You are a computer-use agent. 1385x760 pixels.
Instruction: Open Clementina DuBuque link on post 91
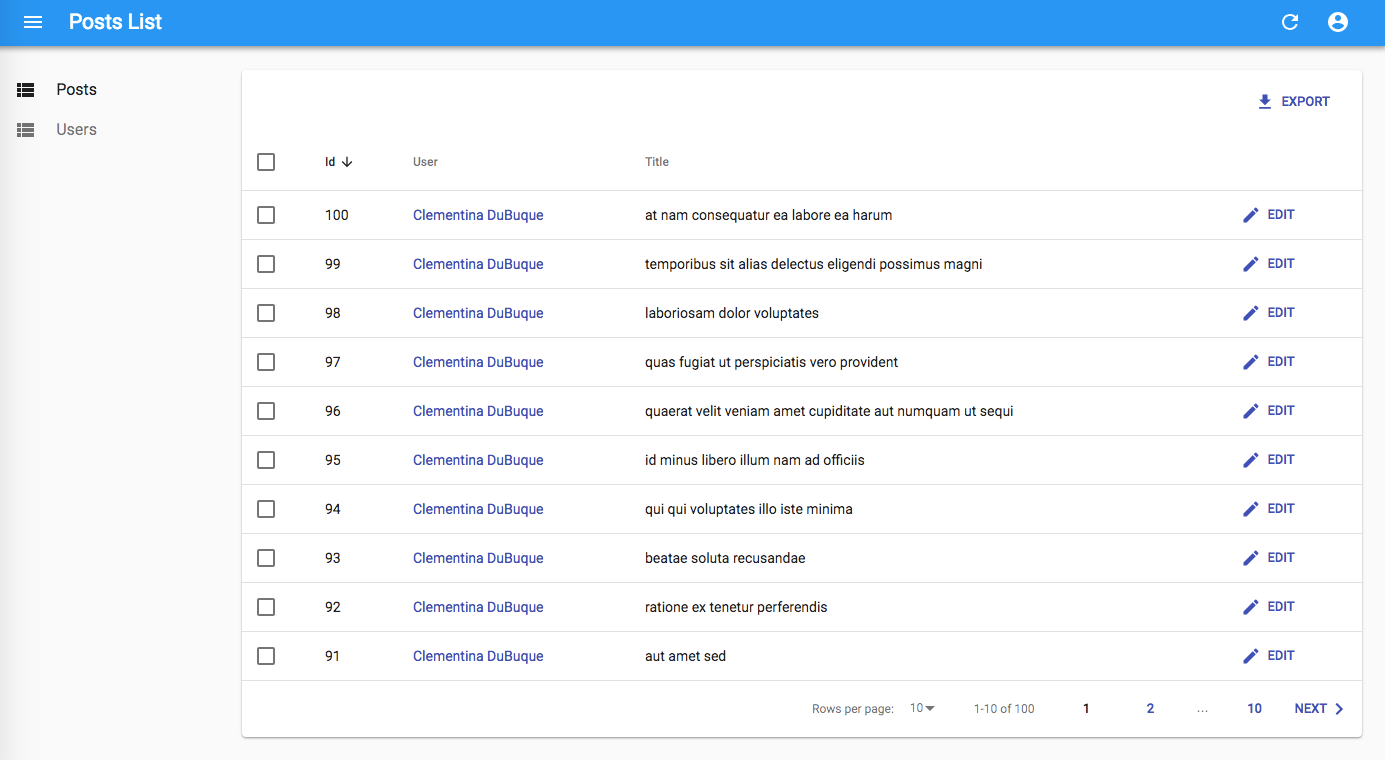478,656
